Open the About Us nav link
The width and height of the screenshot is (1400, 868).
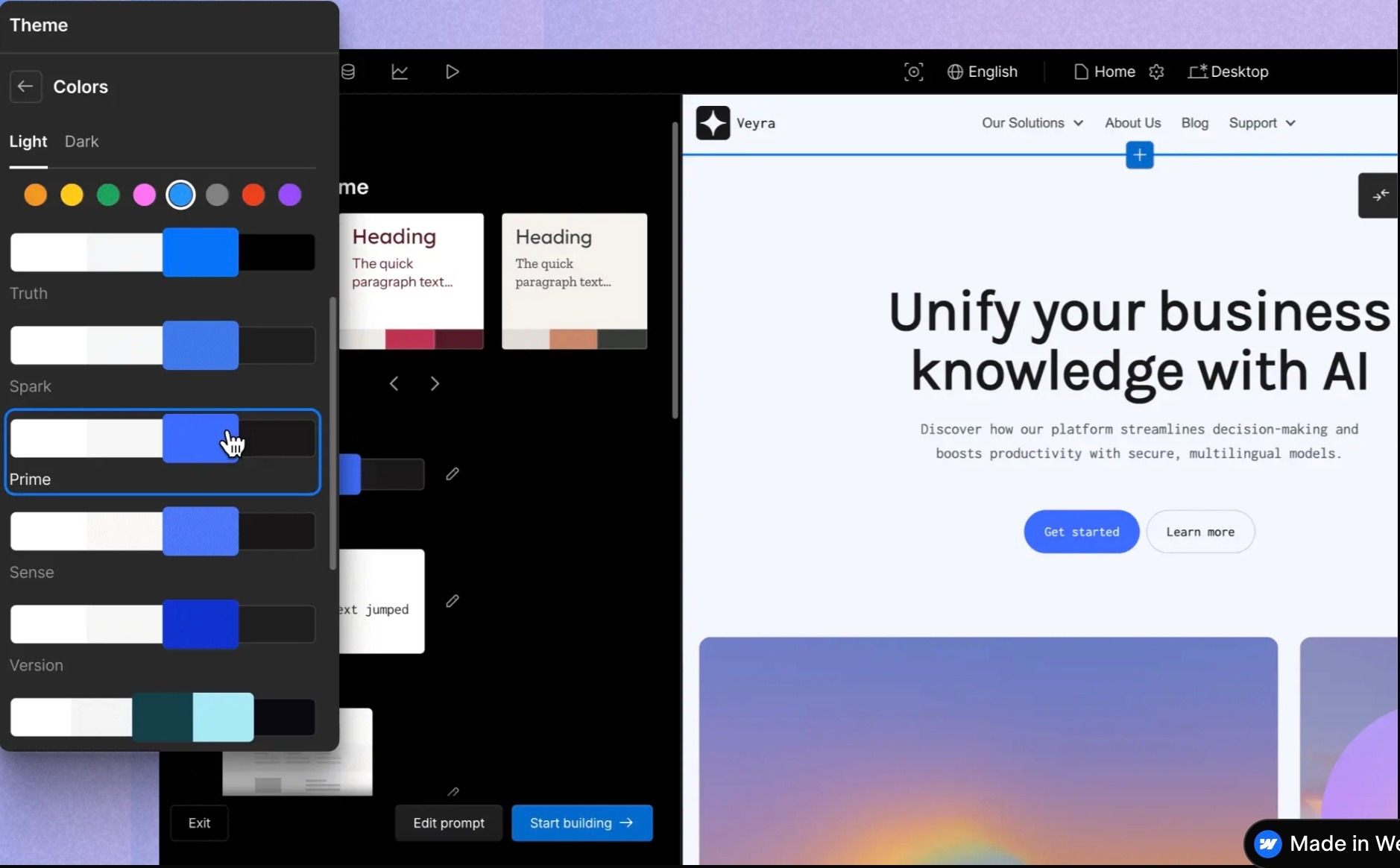1132,123
